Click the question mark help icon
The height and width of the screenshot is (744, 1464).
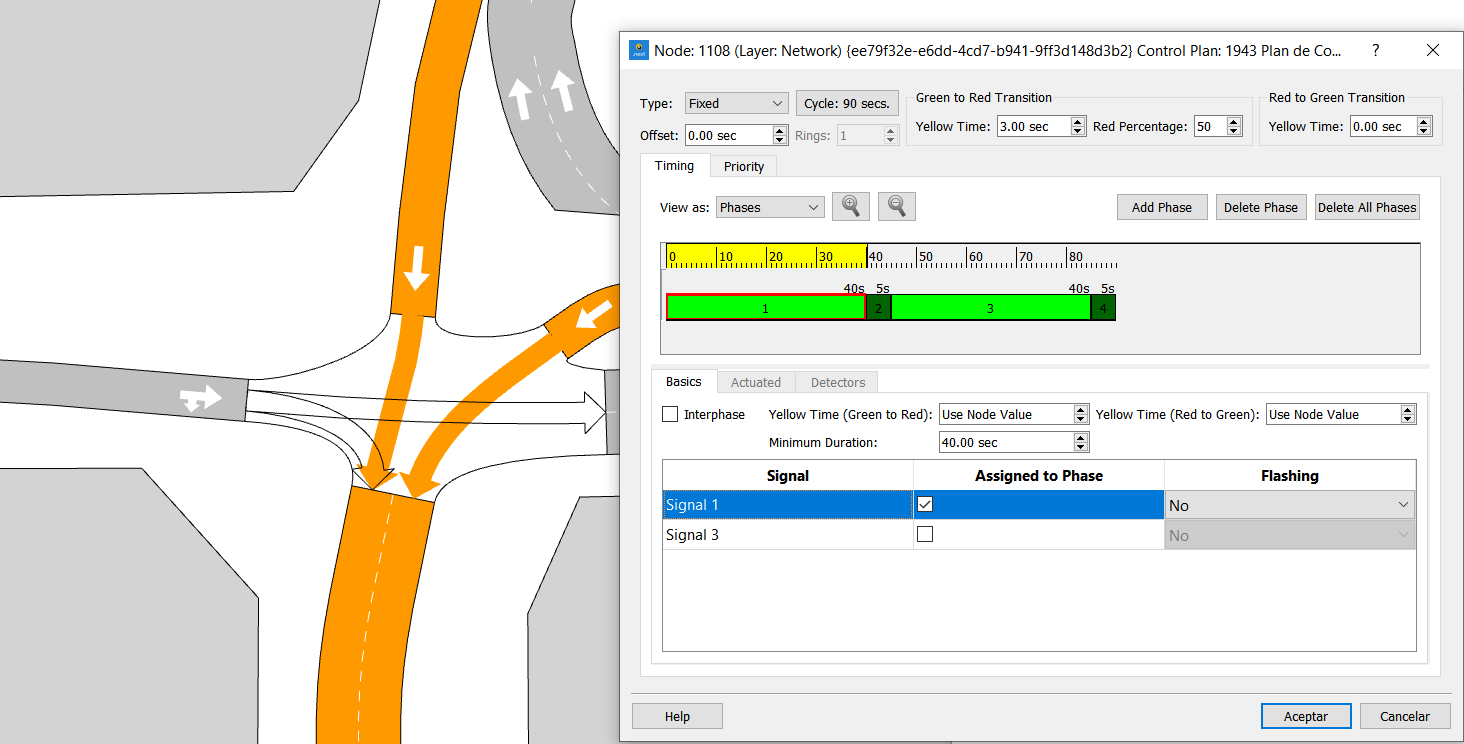point(1376,50)
